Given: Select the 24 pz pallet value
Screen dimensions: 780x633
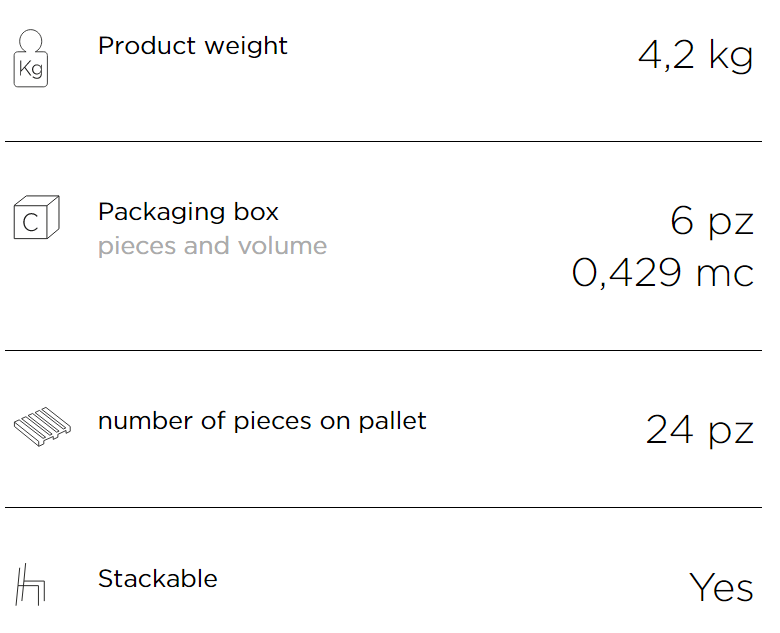Looking at the screenshot, I should click(699, 430).
